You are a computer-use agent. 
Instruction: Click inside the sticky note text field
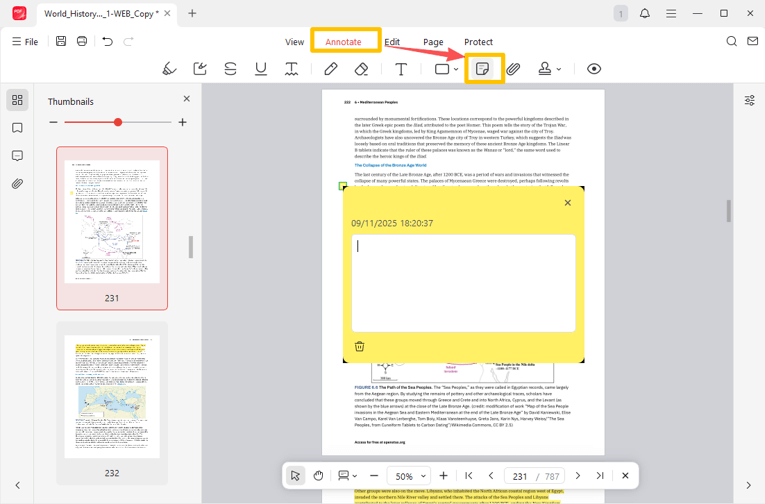[x=463, y=283]
